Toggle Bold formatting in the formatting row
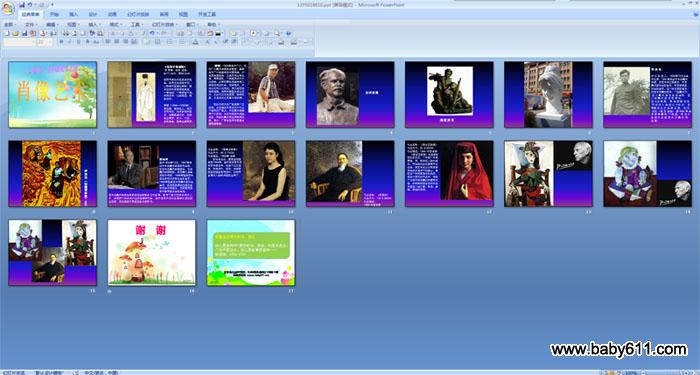700x375 pixels. pyautogui.click(x=62, y=42)
